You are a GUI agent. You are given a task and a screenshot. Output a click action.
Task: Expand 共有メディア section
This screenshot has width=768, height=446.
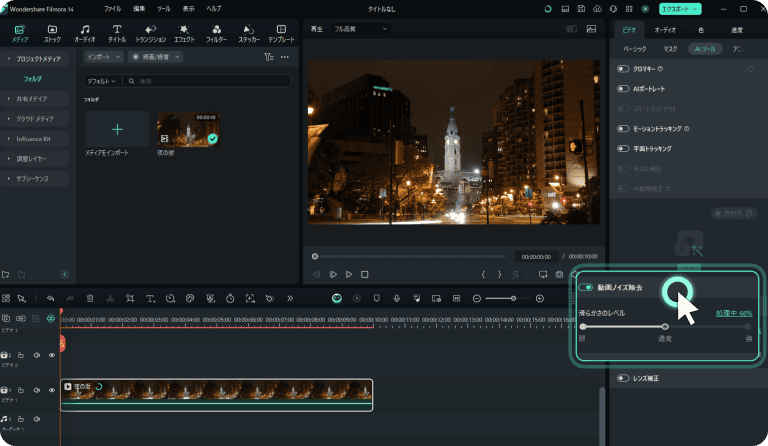coord(34,99)
